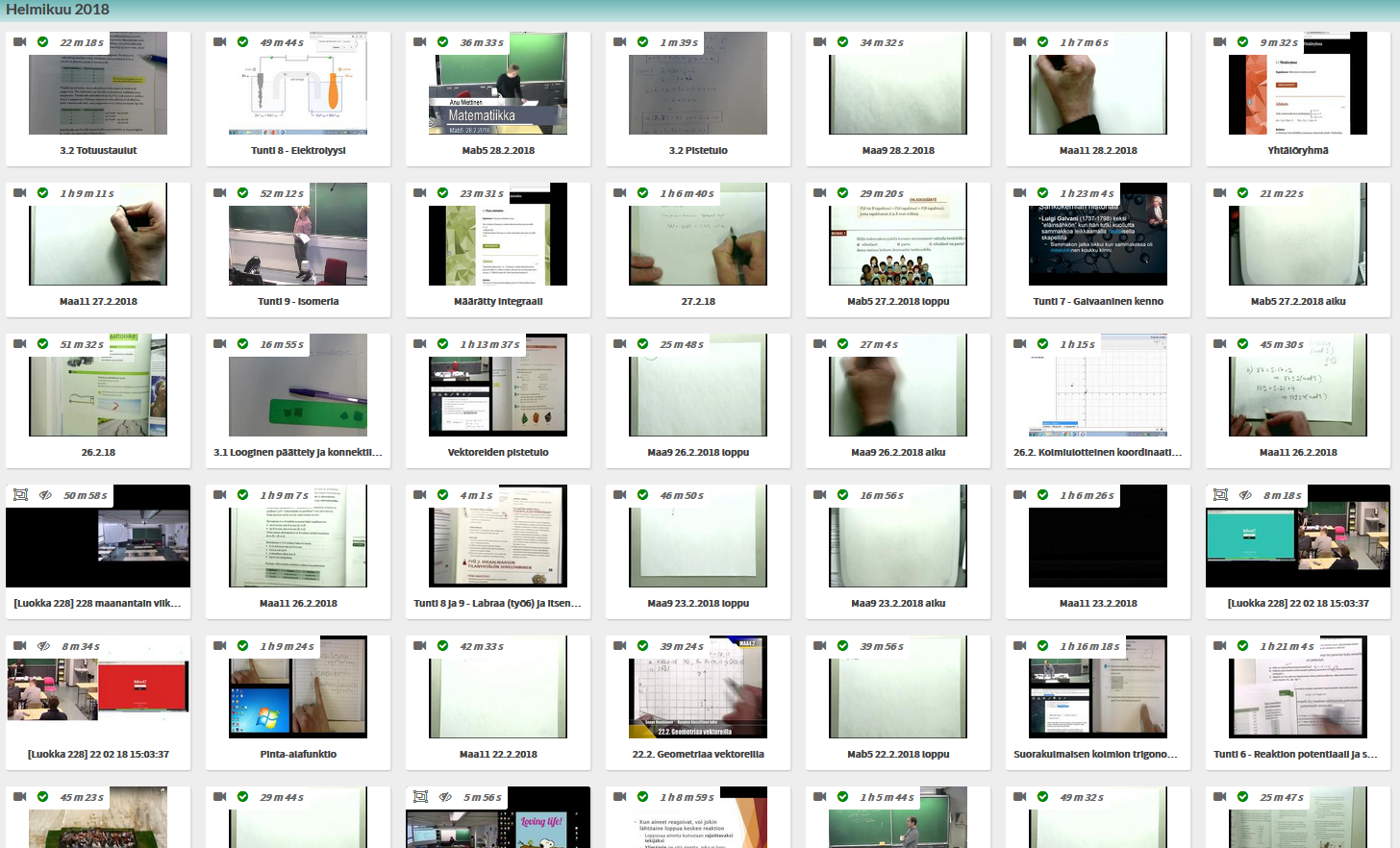Click the Helmikuu 2018 section header
The width and height of the screenshot is (1400, 848).
tap(58, 10)
